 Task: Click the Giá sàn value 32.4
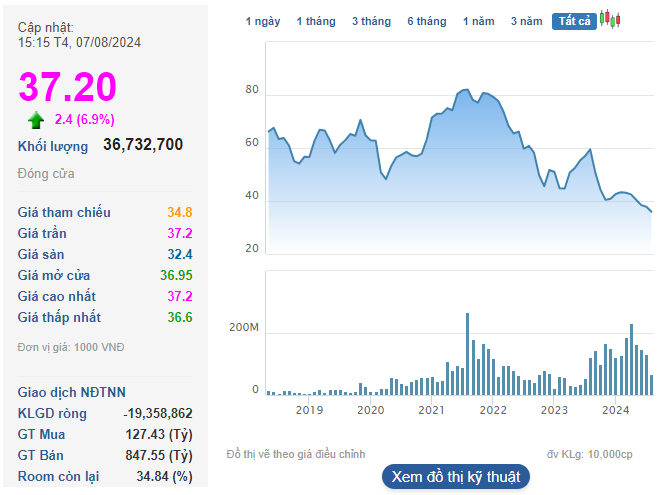(x=180, y=254)
